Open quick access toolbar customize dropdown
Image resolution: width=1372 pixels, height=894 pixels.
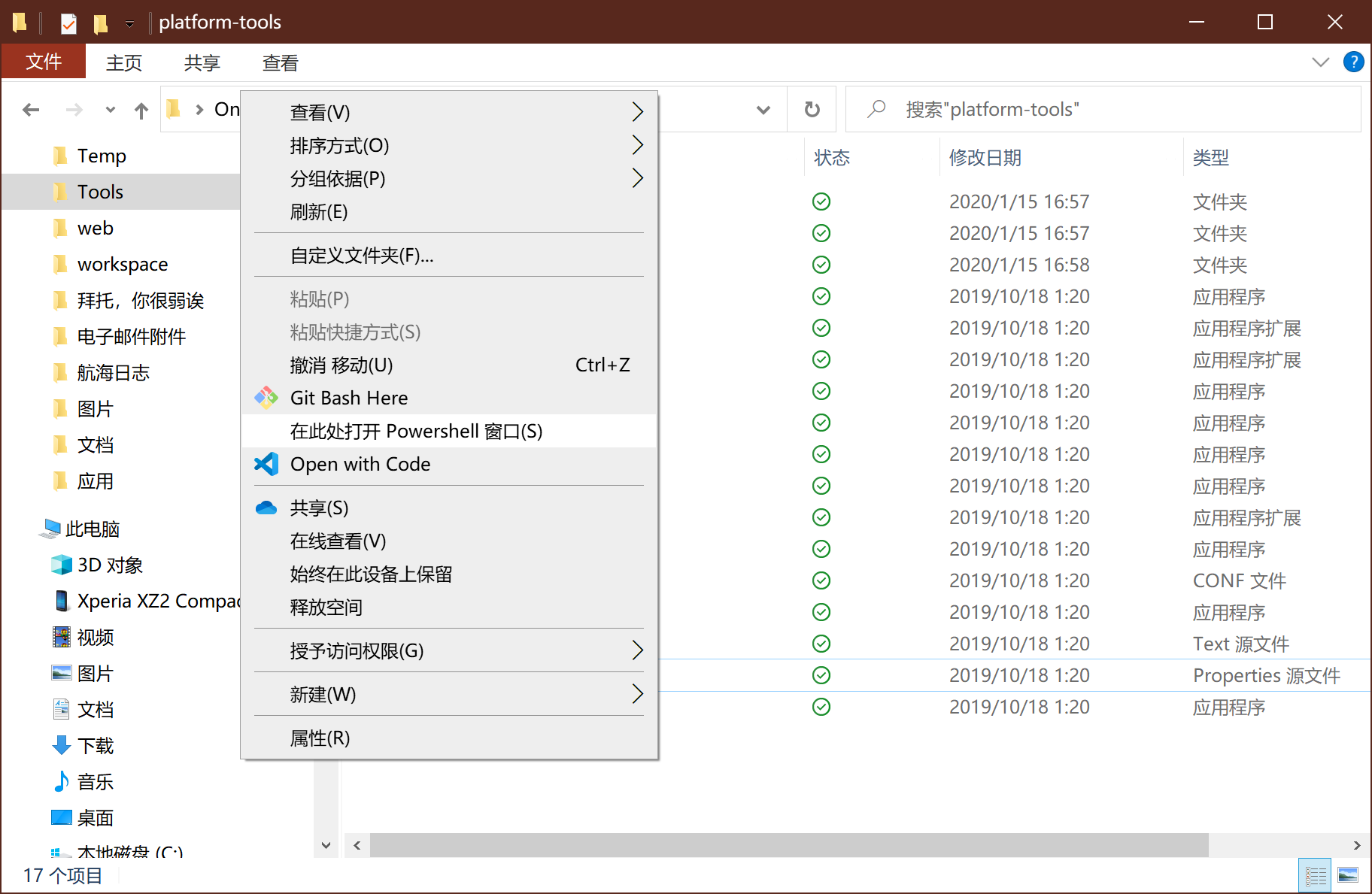[x=129, y=24]
